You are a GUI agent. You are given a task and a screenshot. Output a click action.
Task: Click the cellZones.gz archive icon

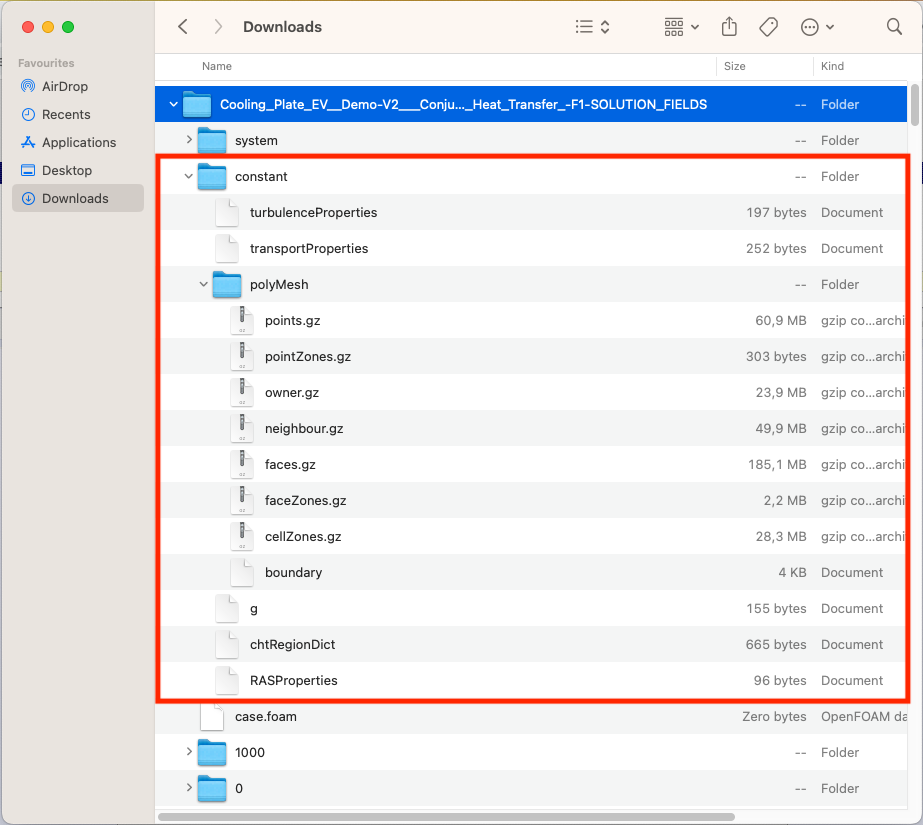(242, 536)
